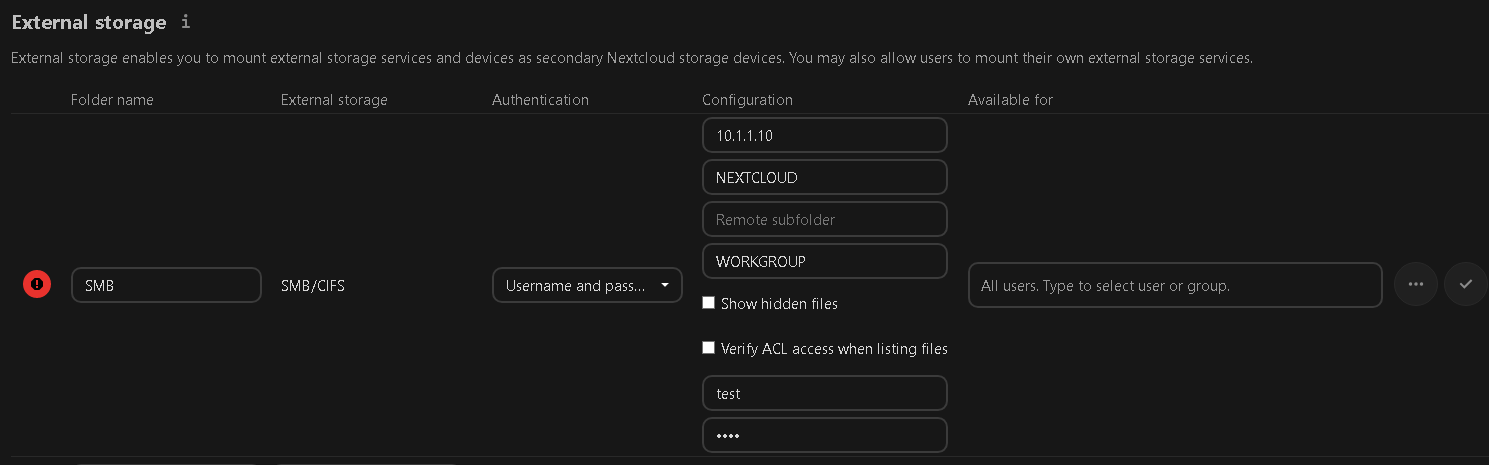Click the Folder name column header
Viewport: 1489px width, 465px height.
[112, 100]
